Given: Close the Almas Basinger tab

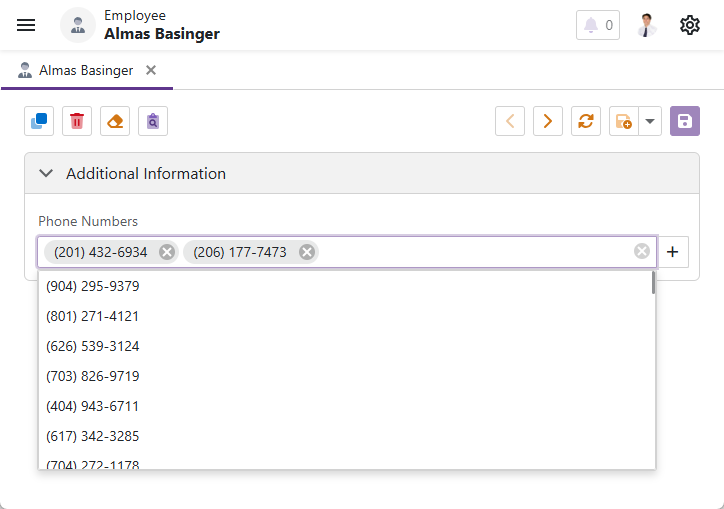Looking at the screenshot, I should [151, 70].
